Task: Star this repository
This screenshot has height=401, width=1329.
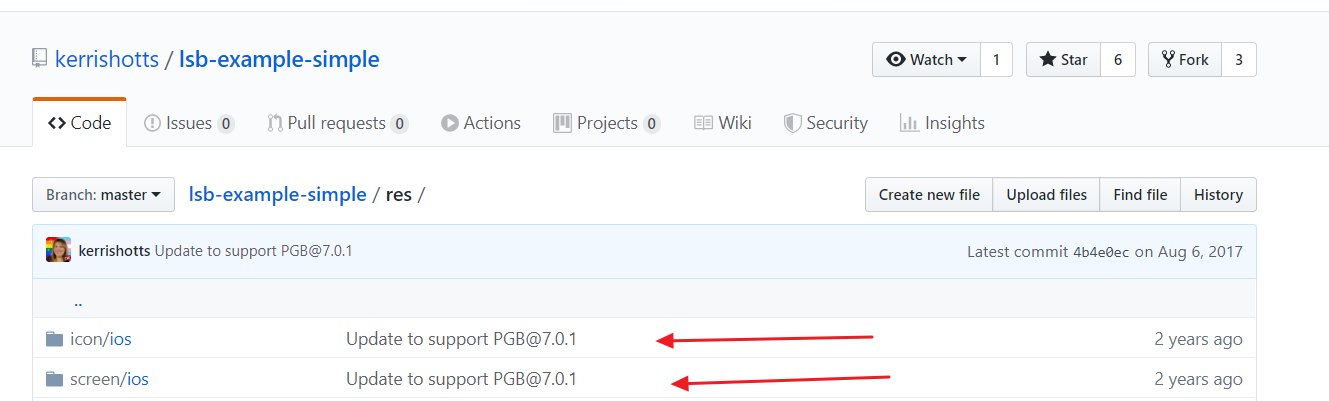Action: click(x=1064, y=60)
